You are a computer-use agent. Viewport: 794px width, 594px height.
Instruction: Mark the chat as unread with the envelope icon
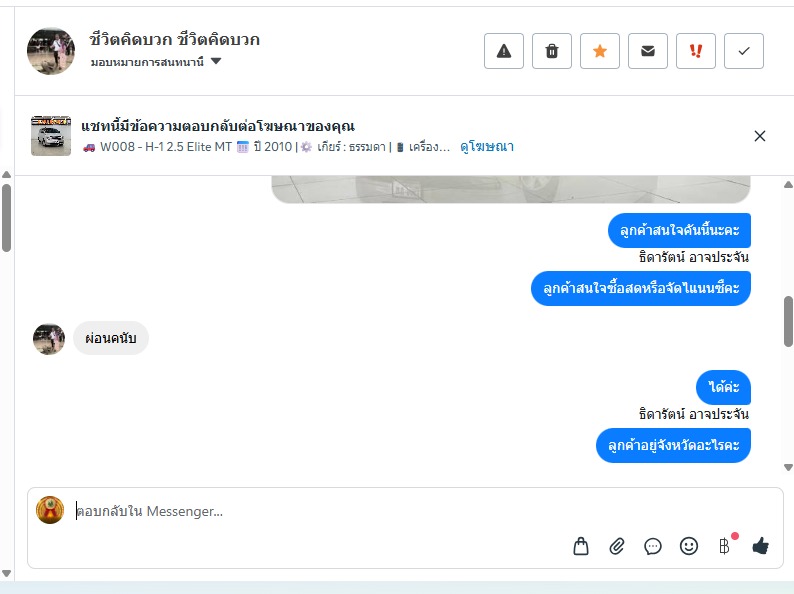[648, 51]
